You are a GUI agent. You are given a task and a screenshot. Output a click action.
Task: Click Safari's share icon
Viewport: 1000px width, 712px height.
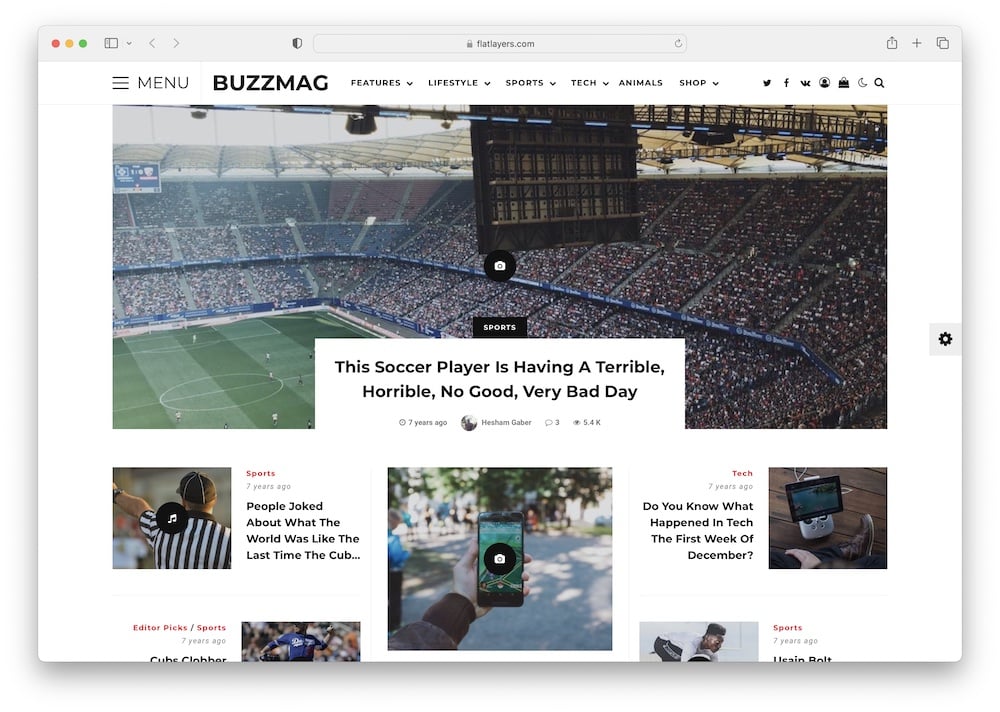[892, 43]
